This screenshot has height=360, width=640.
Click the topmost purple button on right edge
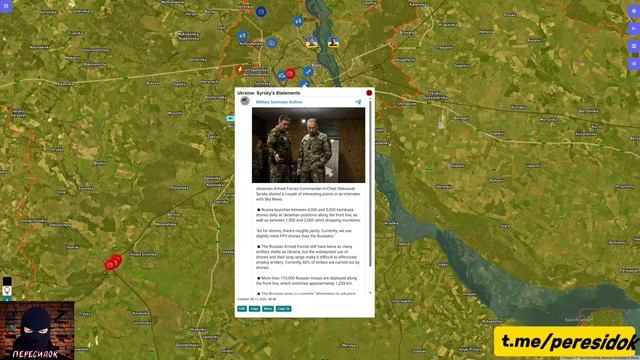(x=634, y=11)
